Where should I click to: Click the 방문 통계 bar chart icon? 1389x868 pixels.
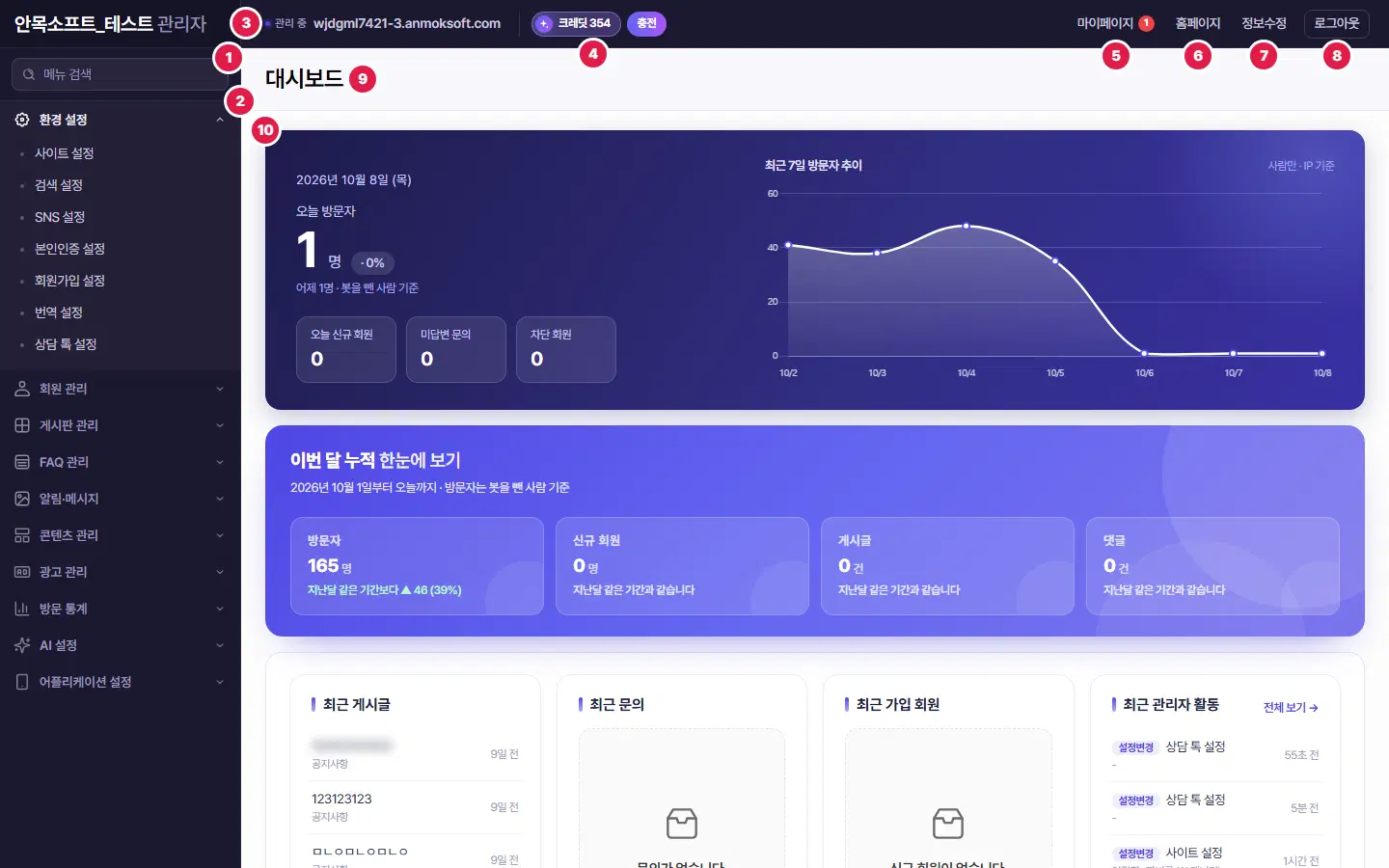(22, 609)
